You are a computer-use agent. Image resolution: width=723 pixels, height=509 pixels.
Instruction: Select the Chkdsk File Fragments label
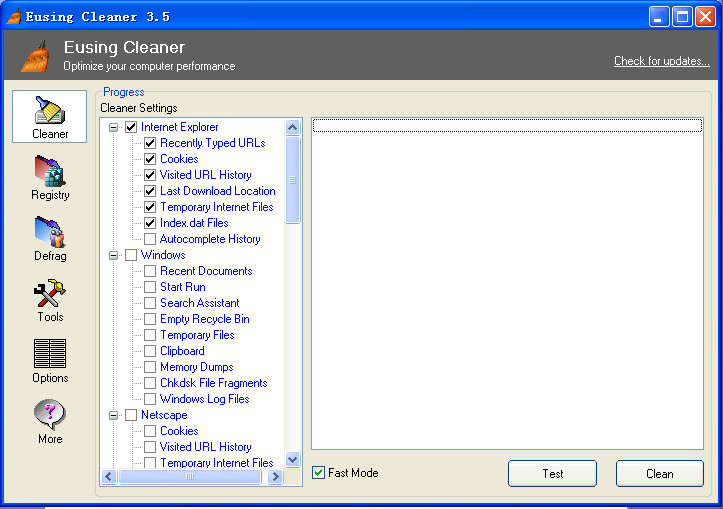click(213, 383)
